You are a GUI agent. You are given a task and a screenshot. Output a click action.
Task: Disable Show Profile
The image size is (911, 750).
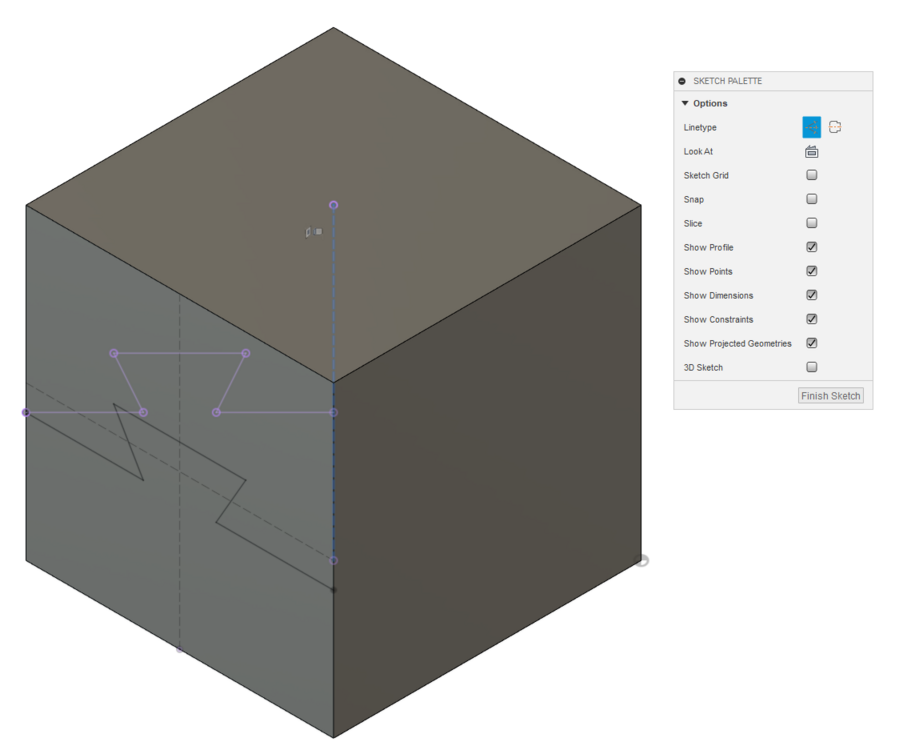[x=811, y=246]
